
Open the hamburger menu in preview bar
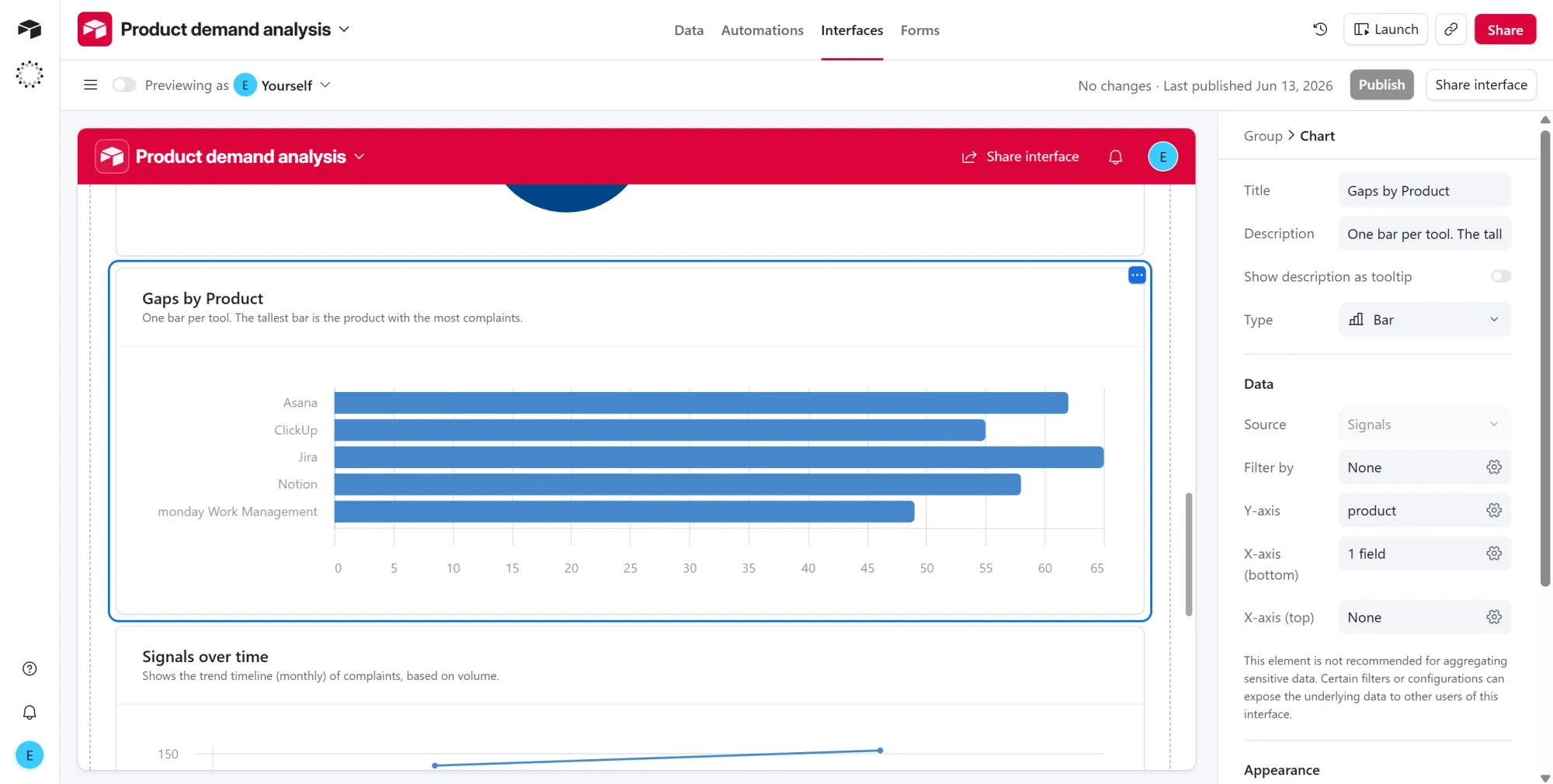pyautogui.click(x=90, y=85)
